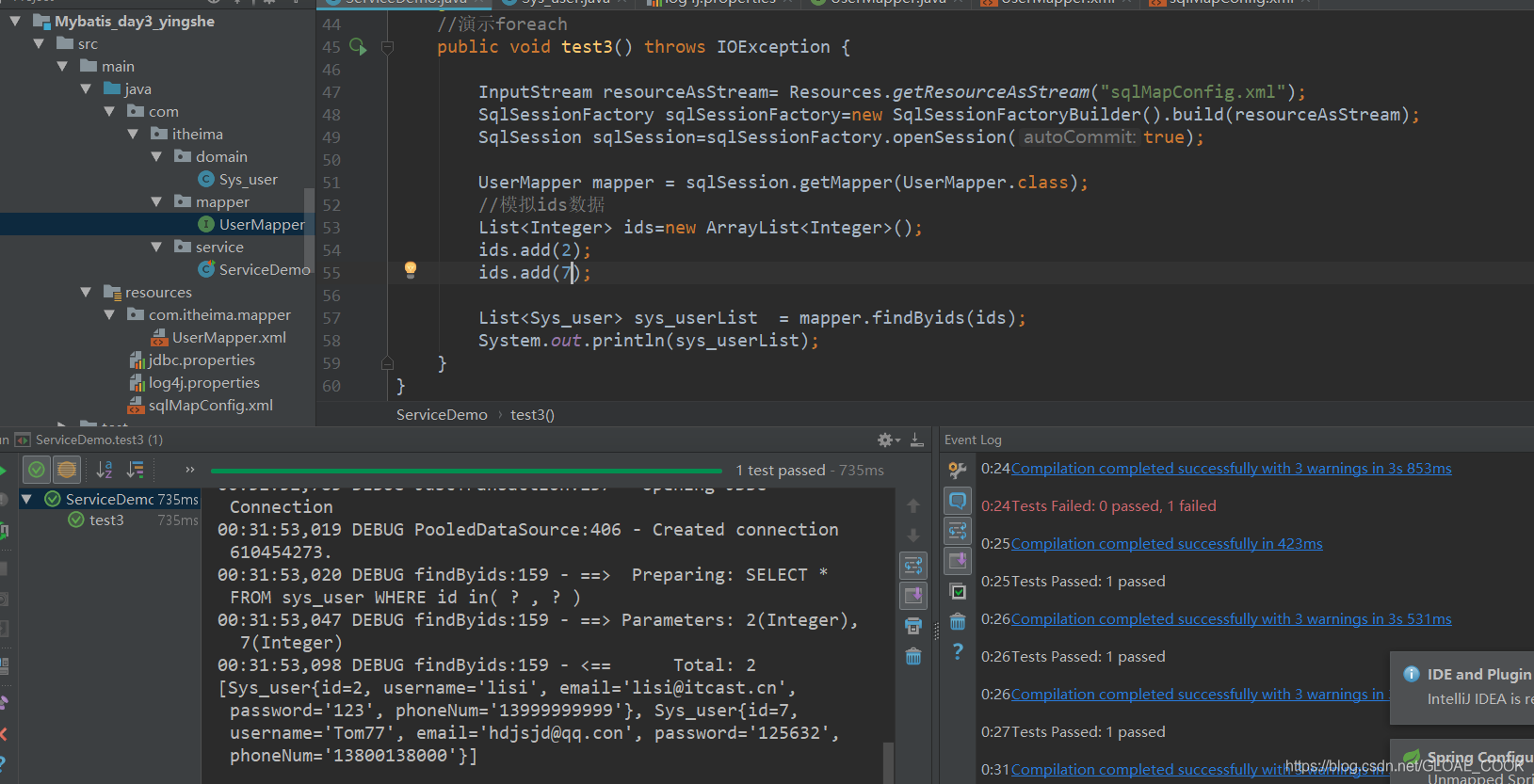Clear all Run console output
The image size is (1534, 784).
(912, 656)
